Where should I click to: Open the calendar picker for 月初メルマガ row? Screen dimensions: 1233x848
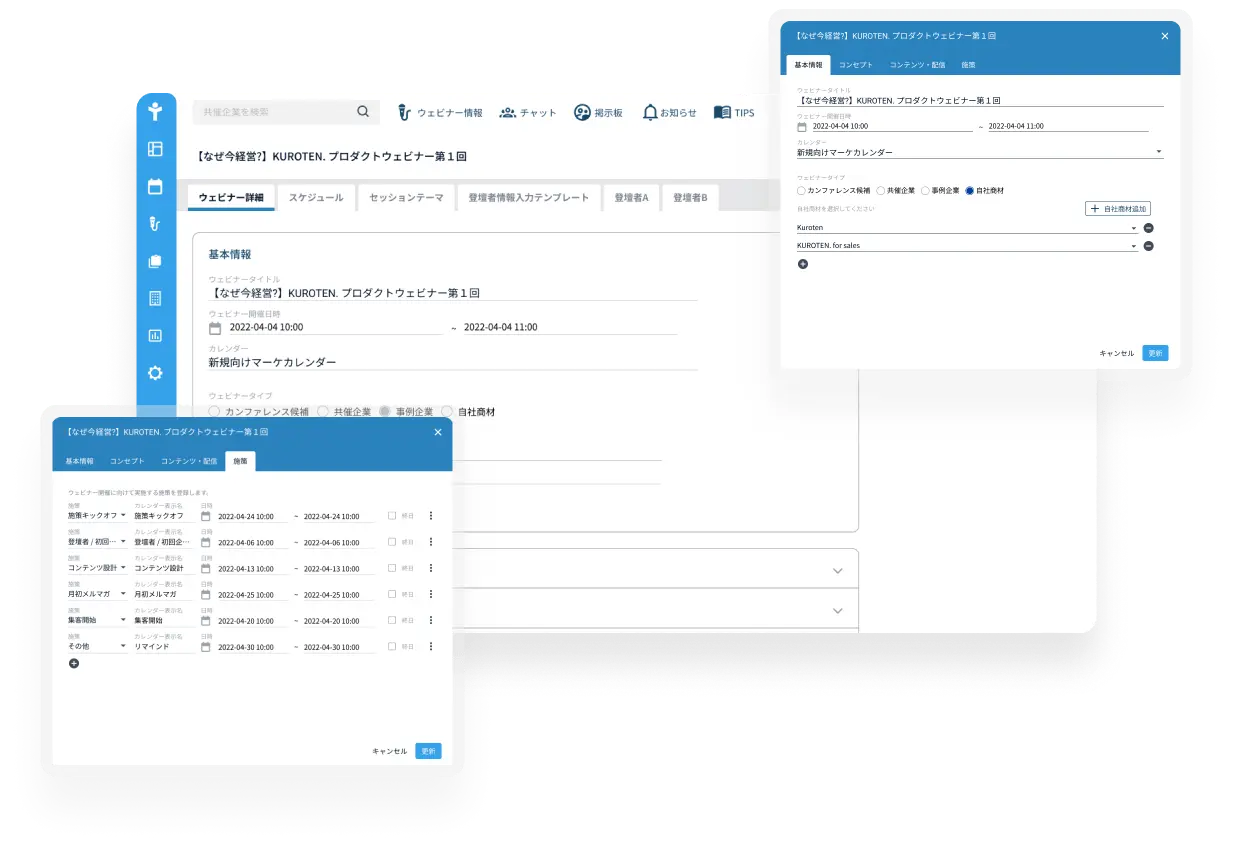[x=205, y=594]
